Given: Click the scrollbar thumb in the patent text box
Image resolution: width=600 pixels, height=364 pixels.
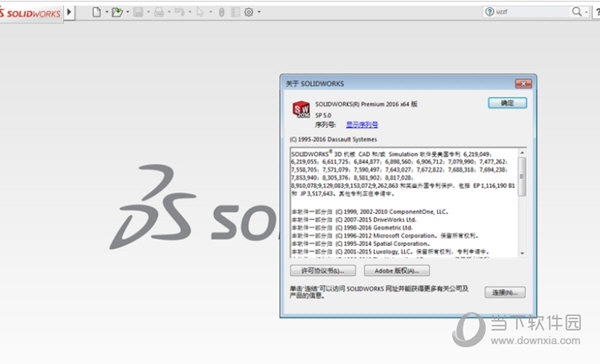Looking at the screenshot, I should tap(522, 176).
